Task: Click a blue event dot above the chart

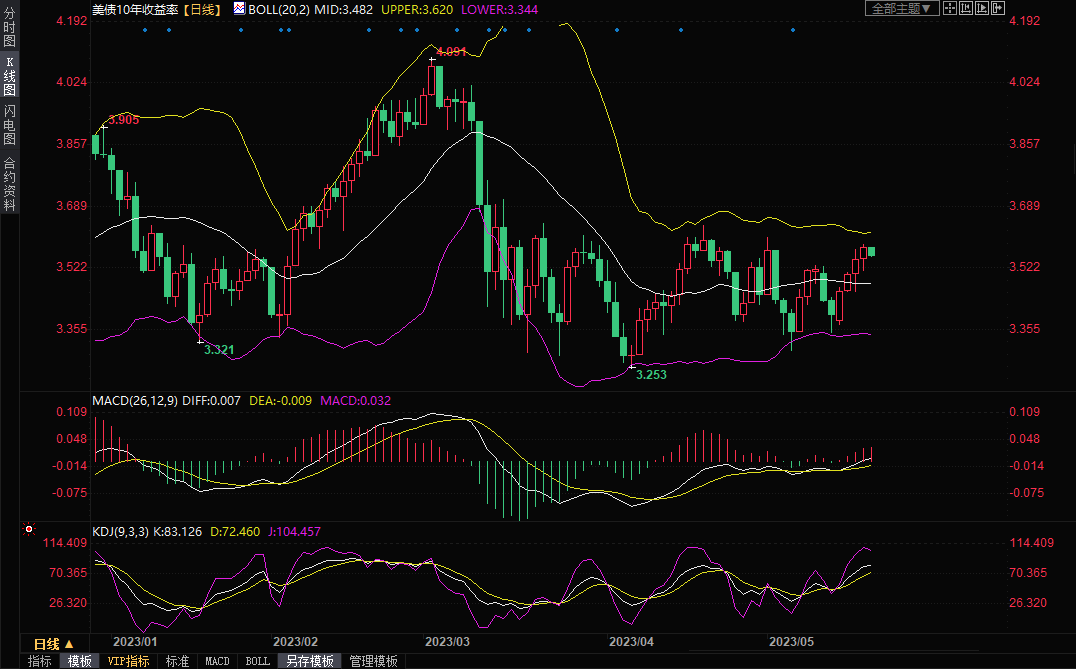Action: pyautogui.click(x=145, y=29)
